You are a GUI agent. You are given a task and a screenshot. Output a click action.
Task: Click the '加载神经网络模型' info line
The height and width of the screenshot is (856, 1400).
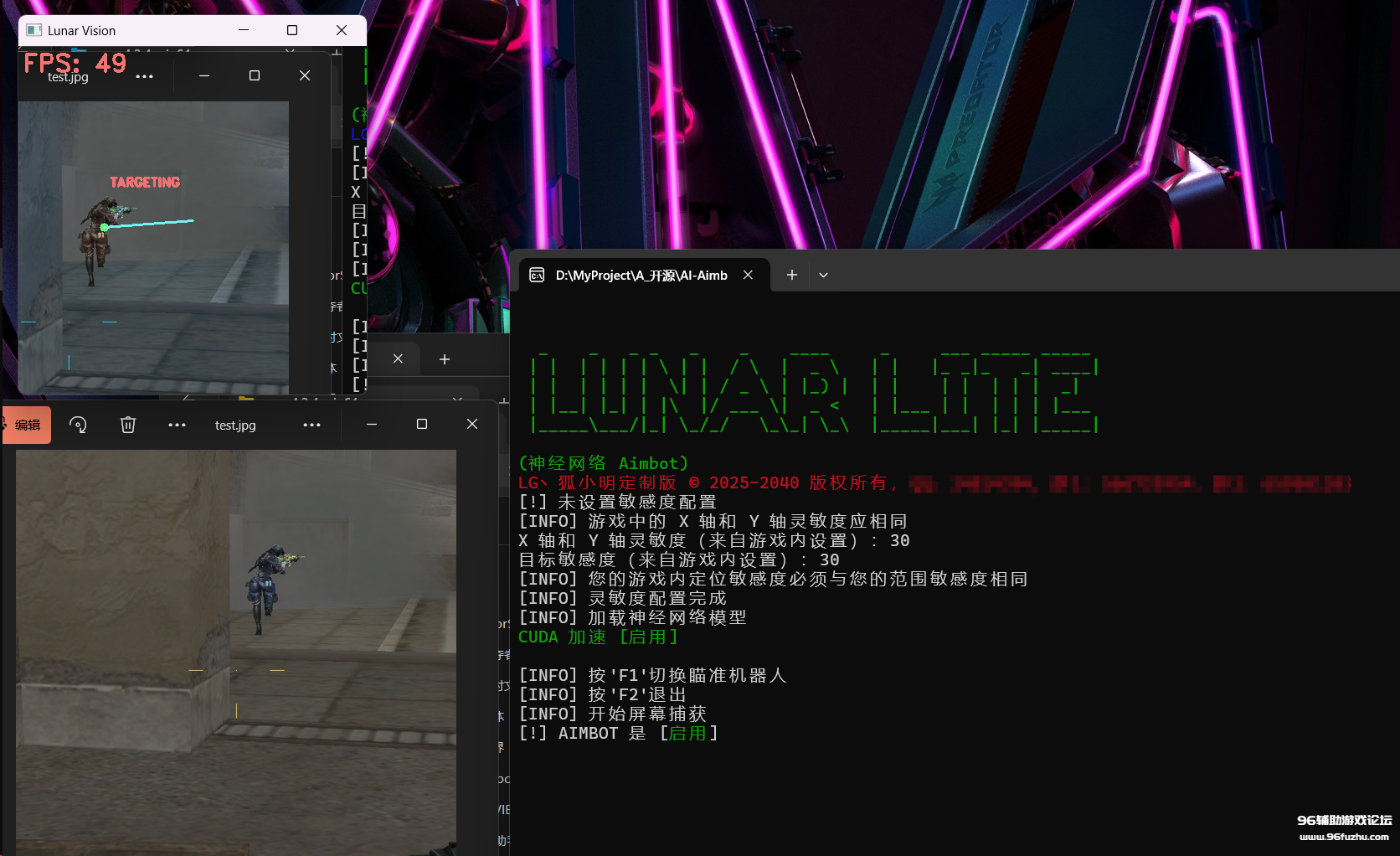click(x=633, y=617)
